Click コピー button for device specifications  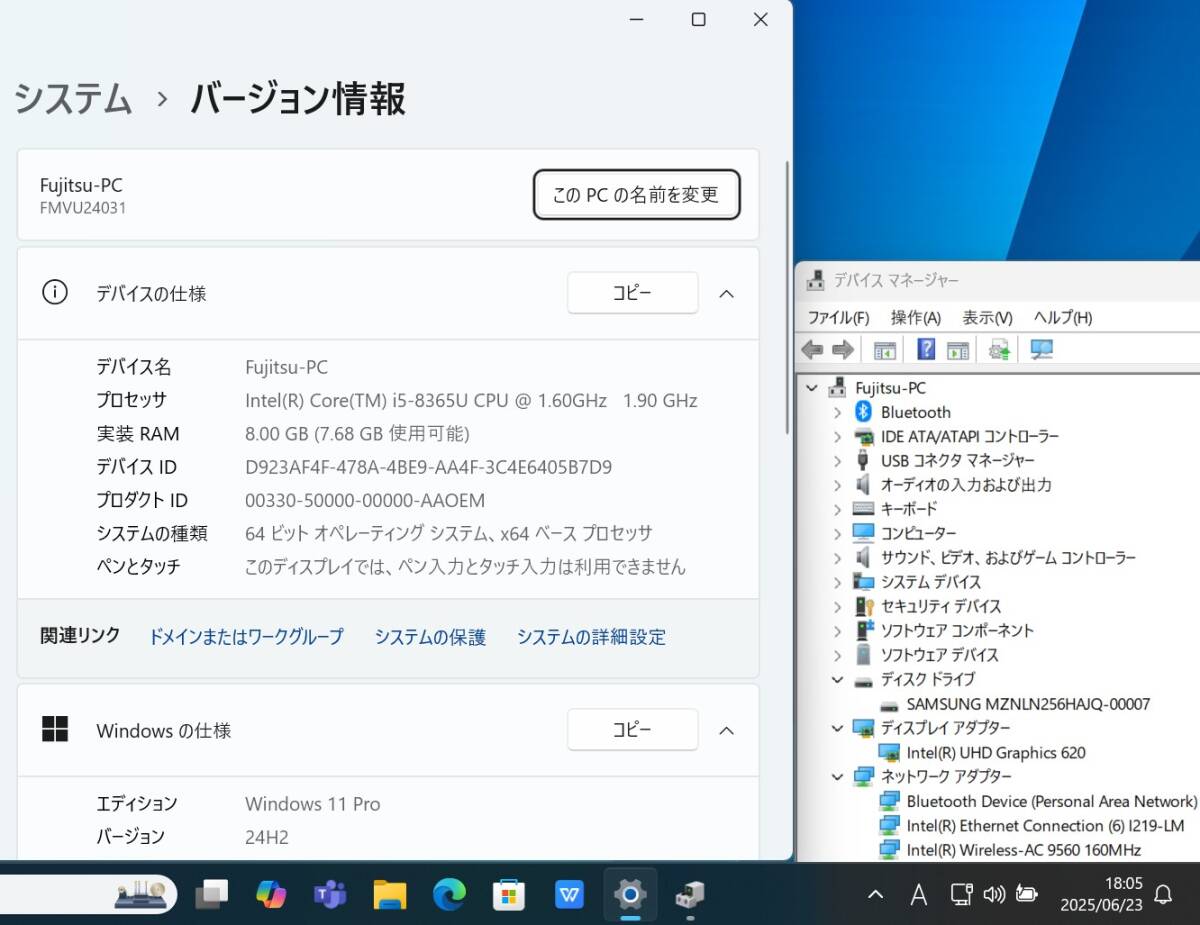tap(632, 293)
